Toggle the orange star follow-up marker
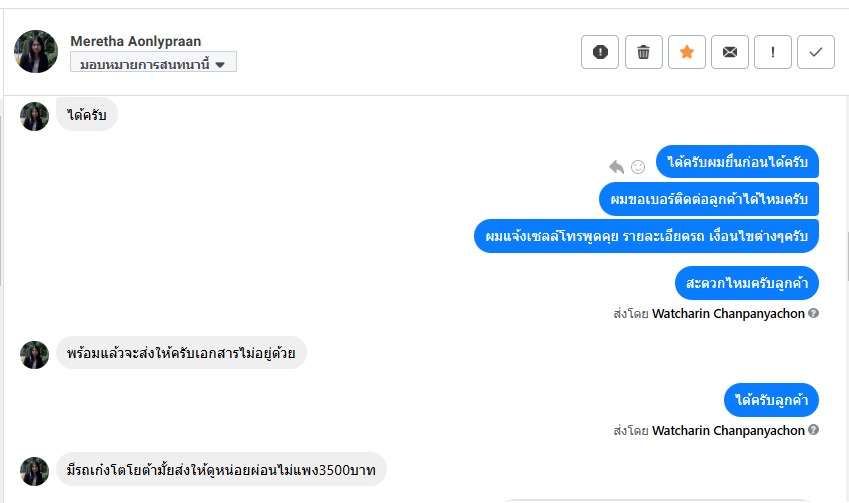Screen dimensions: 849x503 pos(686,53)
